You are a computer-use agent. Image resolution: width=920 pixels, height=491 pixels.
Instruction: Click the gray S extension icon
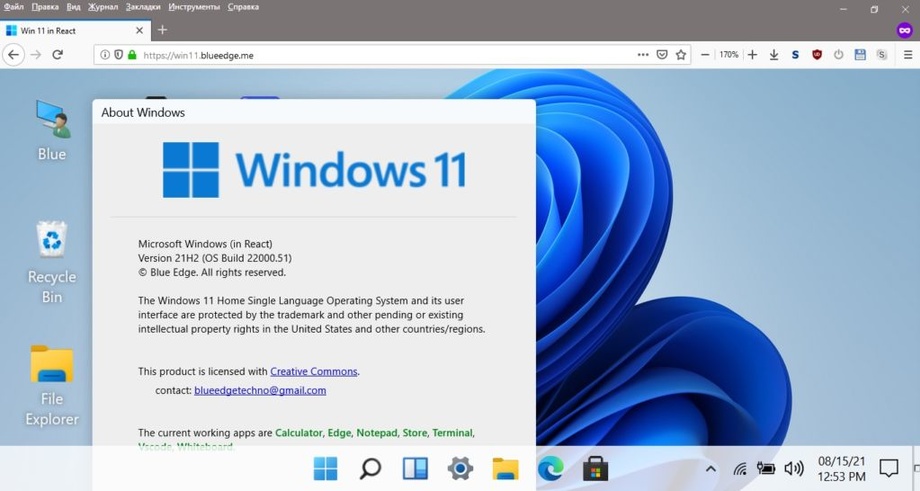pyautogui.click(x=881, y=55)
